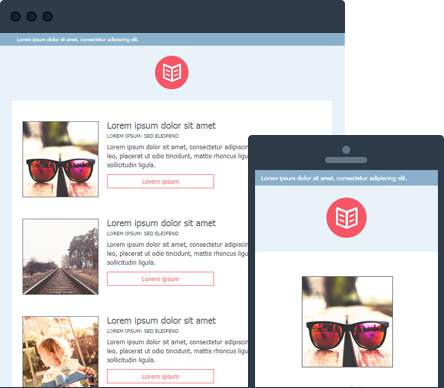
Task: Click LOREM IPSUM: SED ELEIFEND under sunglasses heading
Action: point(143,136)
